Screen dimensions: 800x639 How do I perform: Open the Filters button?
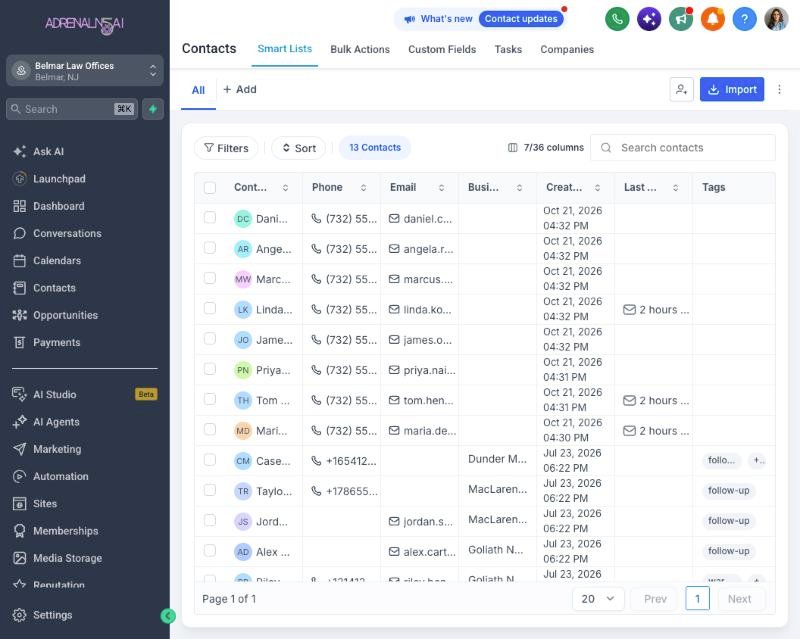click(x=226, y=148)
